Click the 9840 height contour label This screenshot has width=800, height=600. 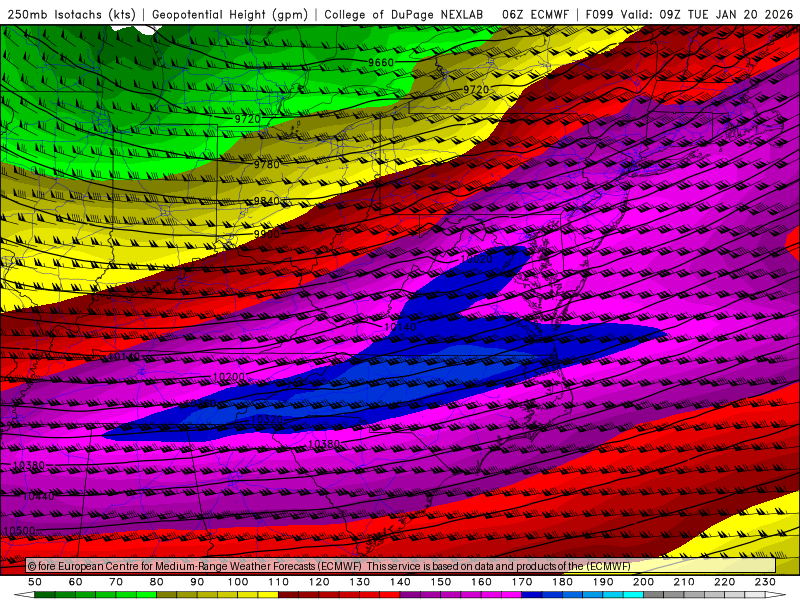[x=267, y=201]
